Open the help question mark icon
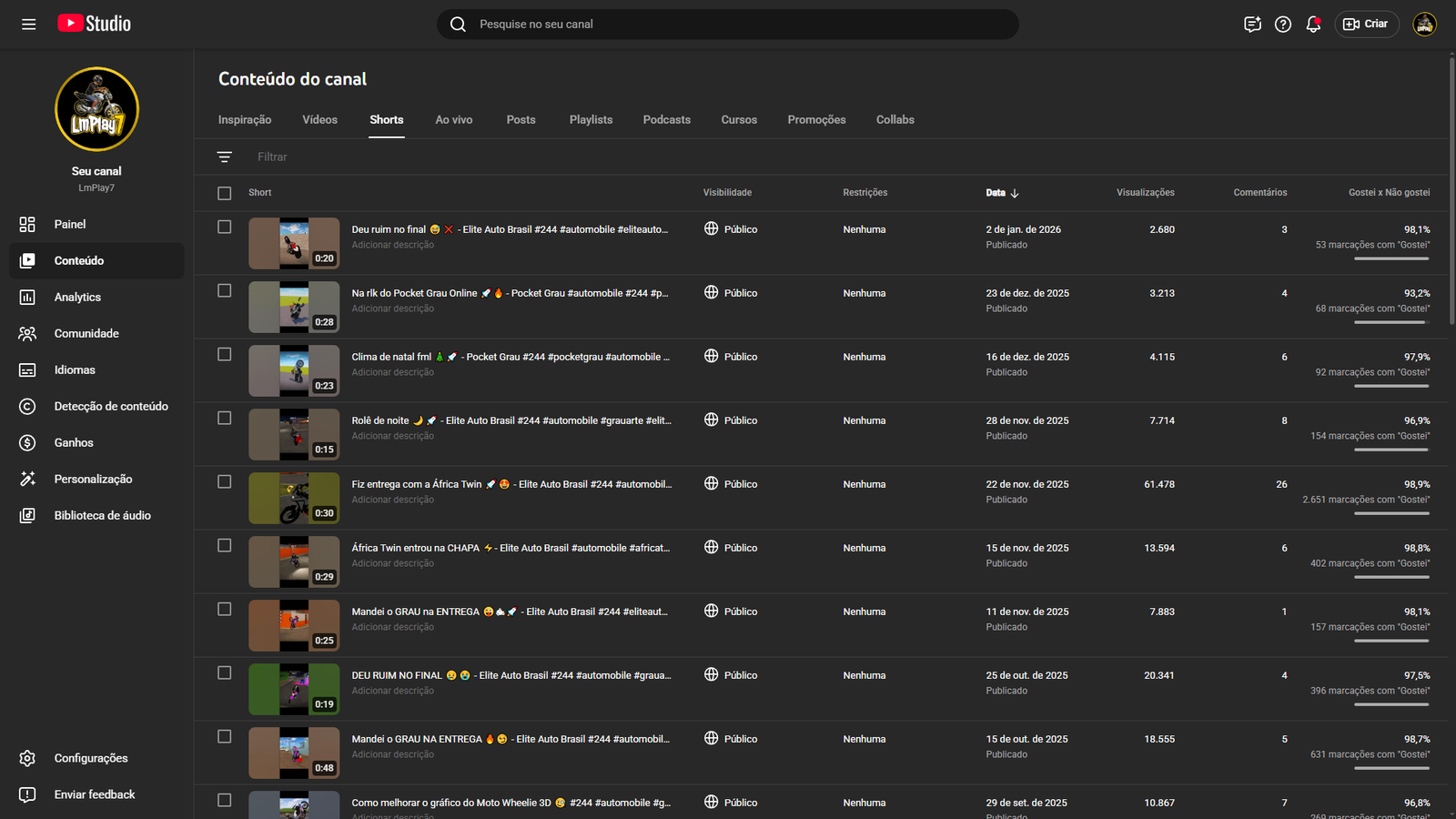 (x=1283, y=25)
